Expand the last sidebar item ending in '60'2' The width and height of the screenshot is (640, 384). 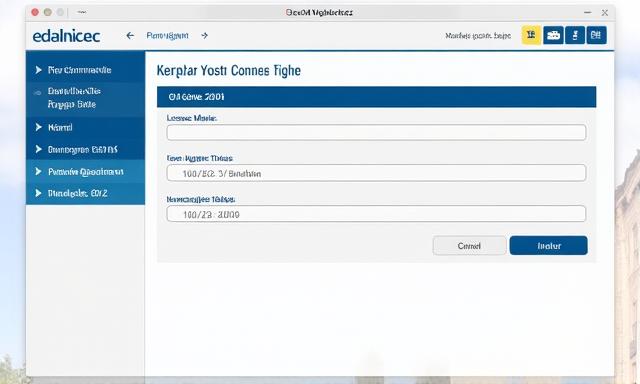[x=85, y=193]
